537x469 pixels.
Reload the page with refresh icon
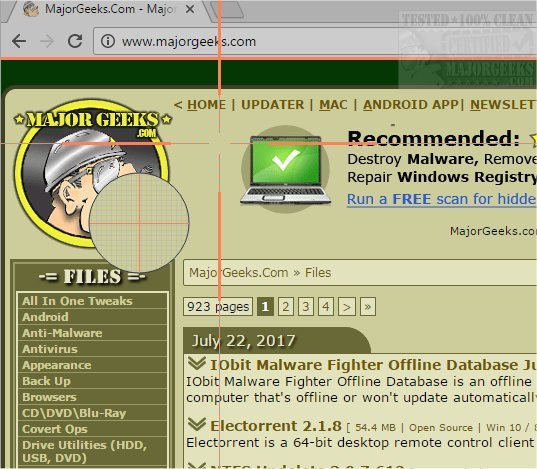(75, 41)
